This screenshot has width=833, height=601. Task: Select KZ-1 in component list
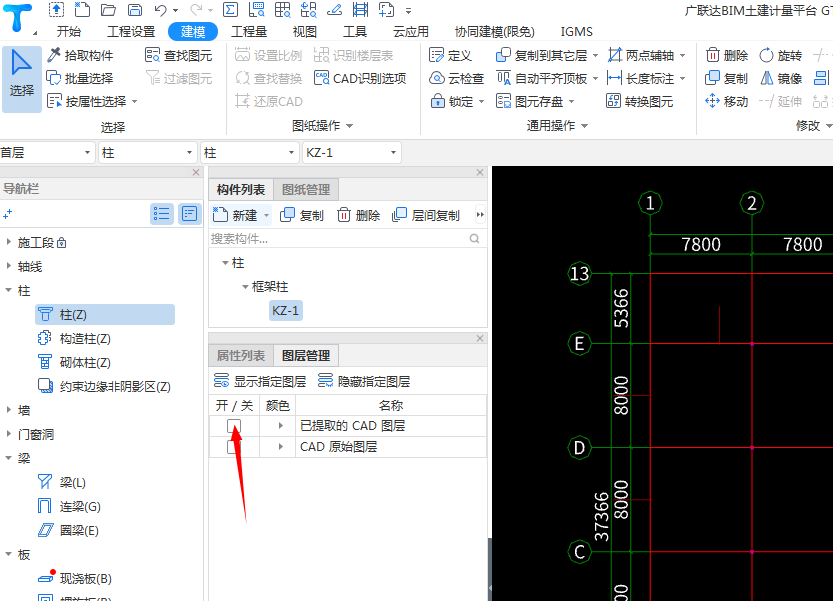click(x=285, y=310)
